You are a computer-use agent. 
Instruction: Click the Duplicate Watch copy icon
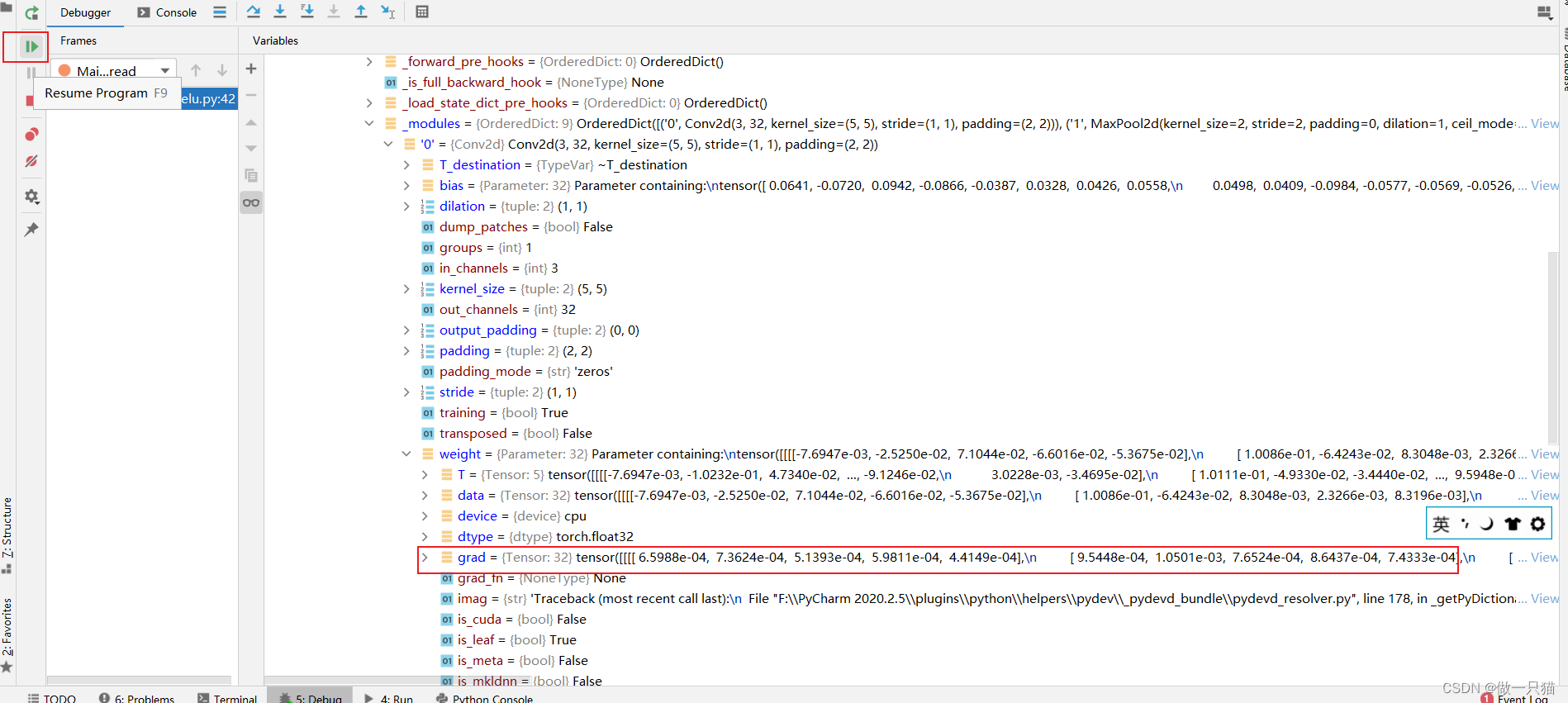click(x=251, y=175)
